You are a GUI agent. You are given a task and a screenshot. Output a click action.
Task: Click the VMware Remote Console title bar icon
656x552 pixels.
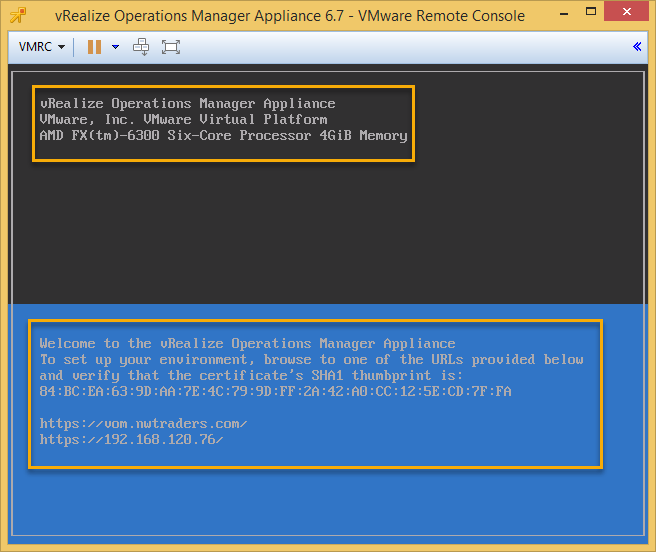pyautogui.click(x=16, y=16)
